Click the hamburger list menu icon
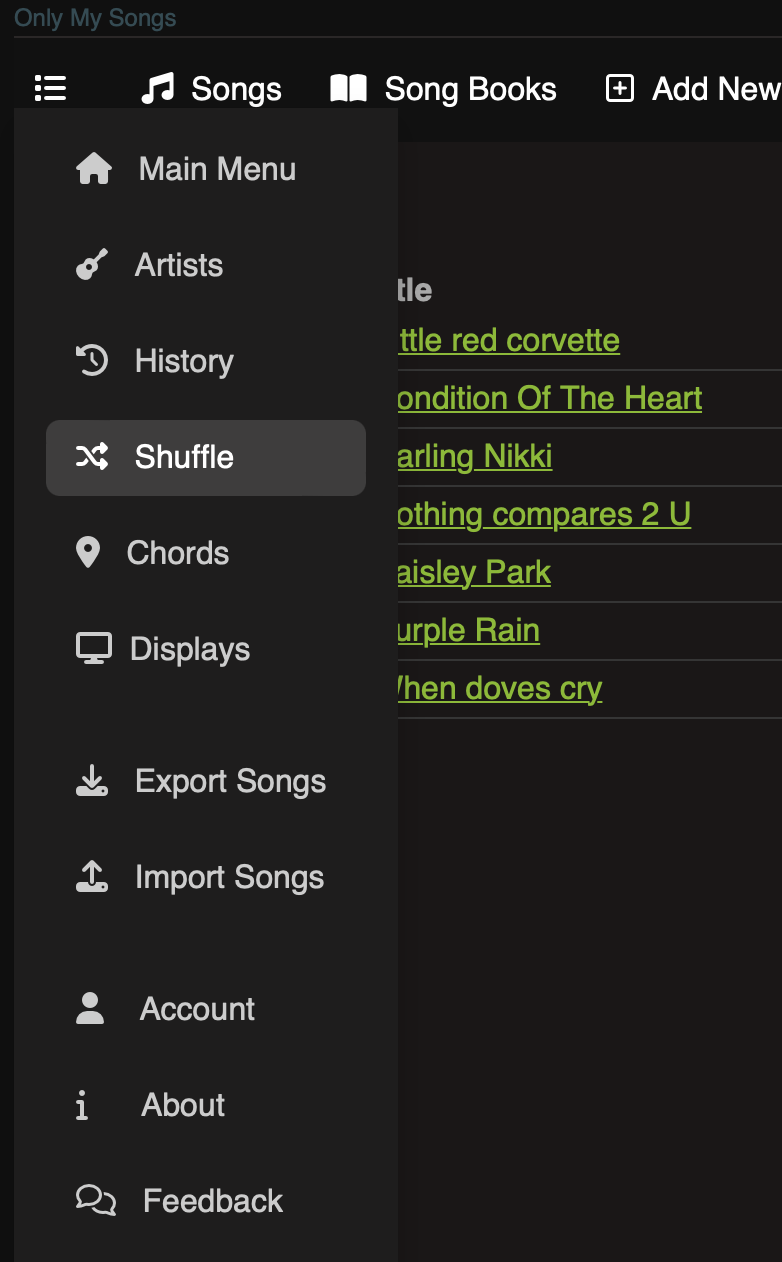 pos(50,89)
